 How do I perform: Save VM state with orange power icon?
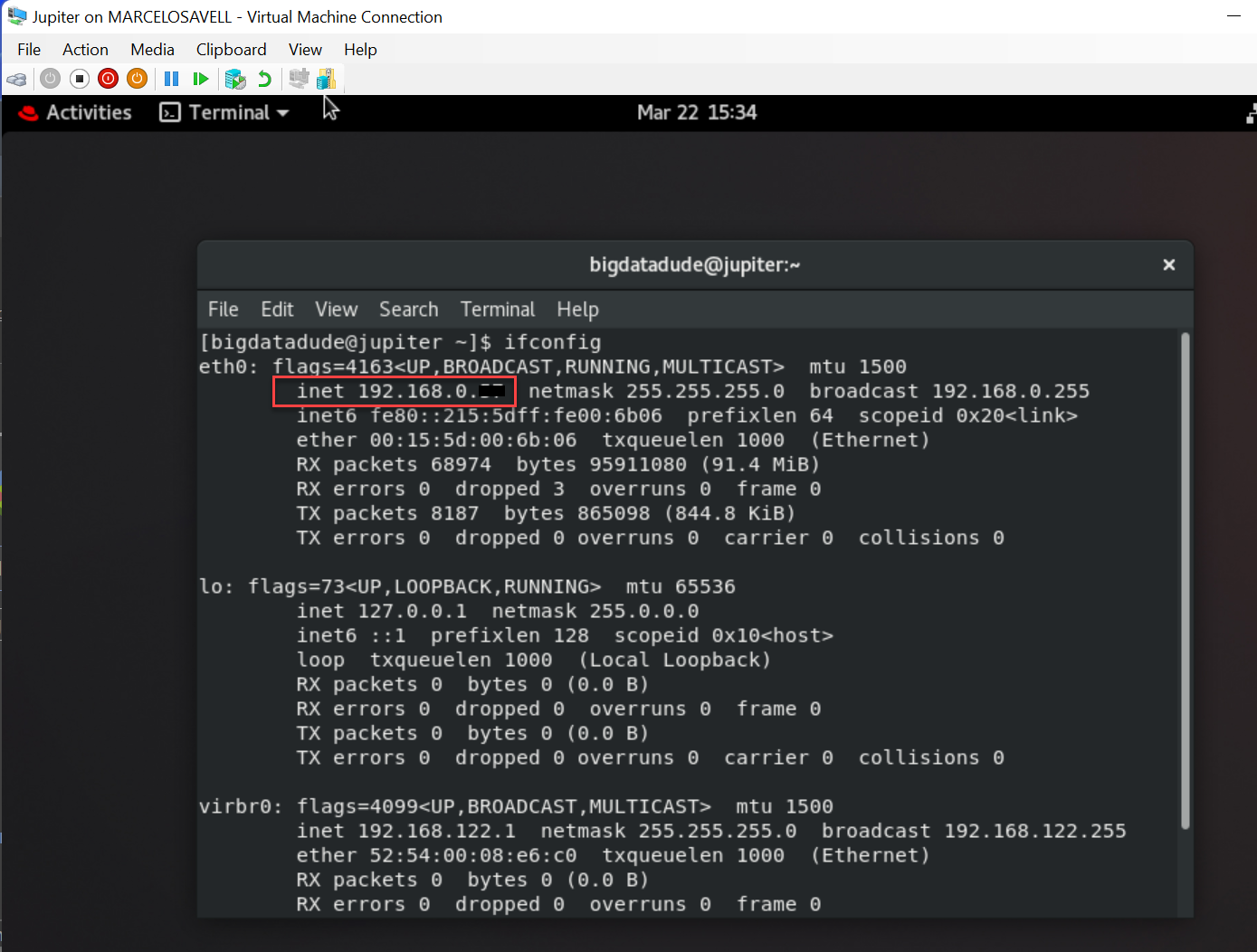pos(138,80)
